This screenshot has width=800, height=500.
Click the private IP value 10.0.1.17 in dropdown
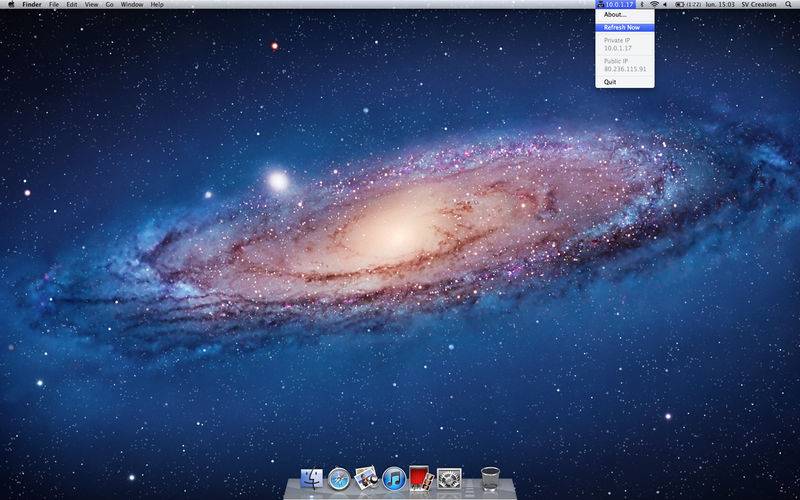(x=618, y=48)
